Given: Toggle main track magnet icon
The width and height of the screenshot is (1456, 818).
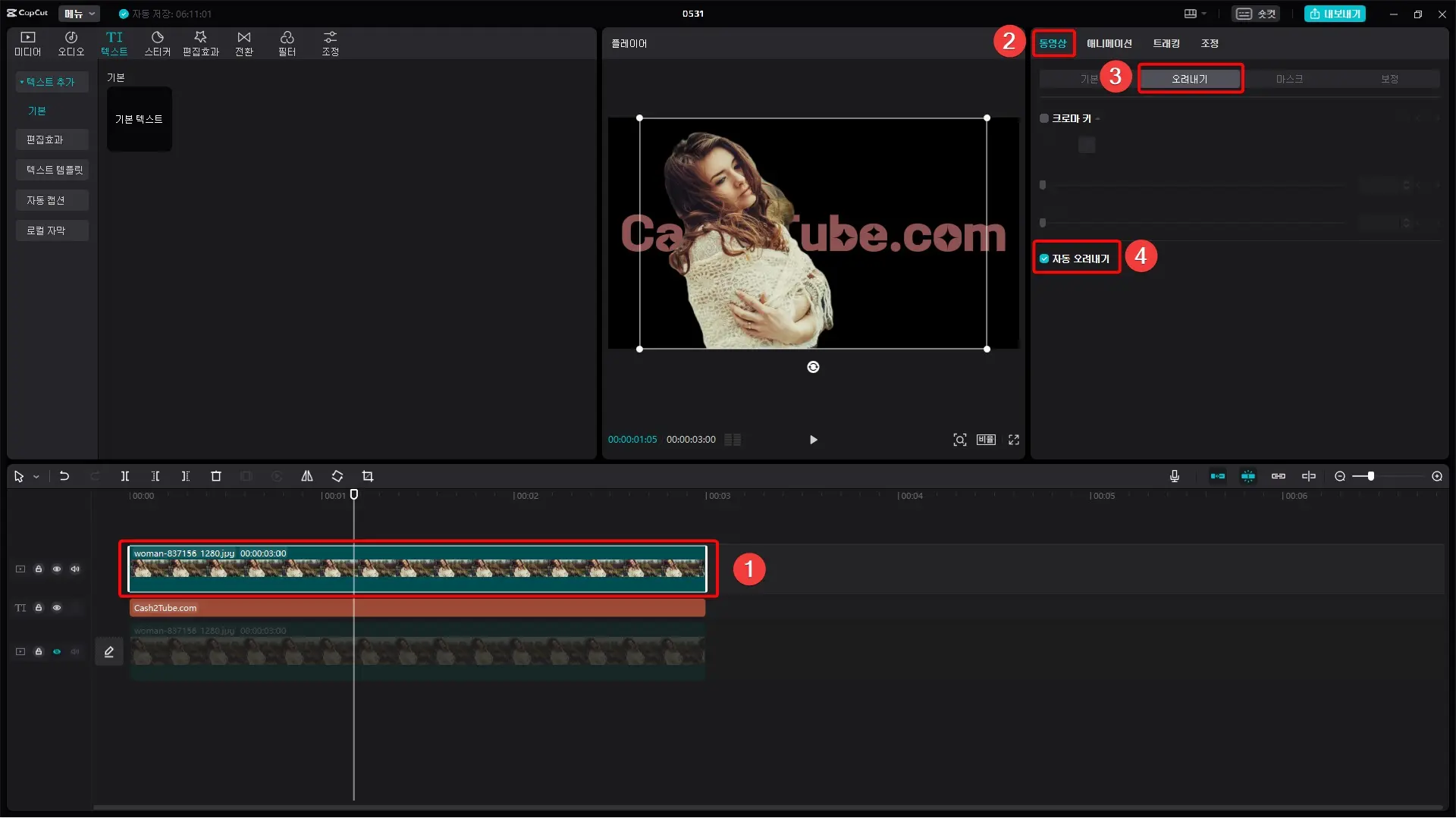Looking at the screenshot, I should tap(1218, 476).
